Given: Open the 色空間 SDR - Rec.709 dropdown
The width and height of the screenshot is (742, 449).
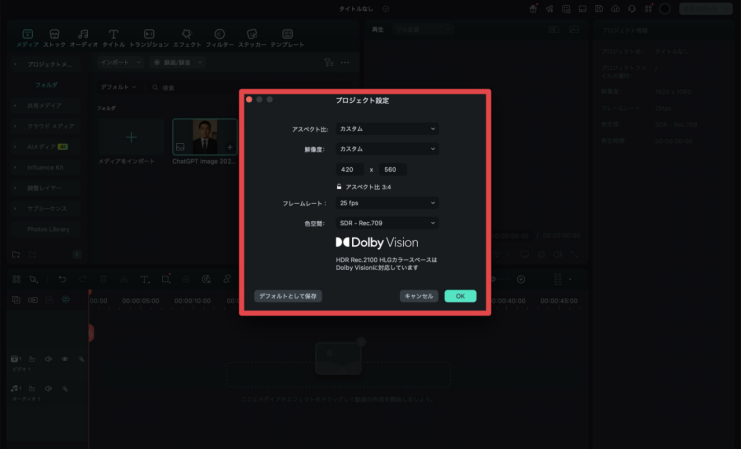Looking at the screenshot, I should (x=387, y=222).
